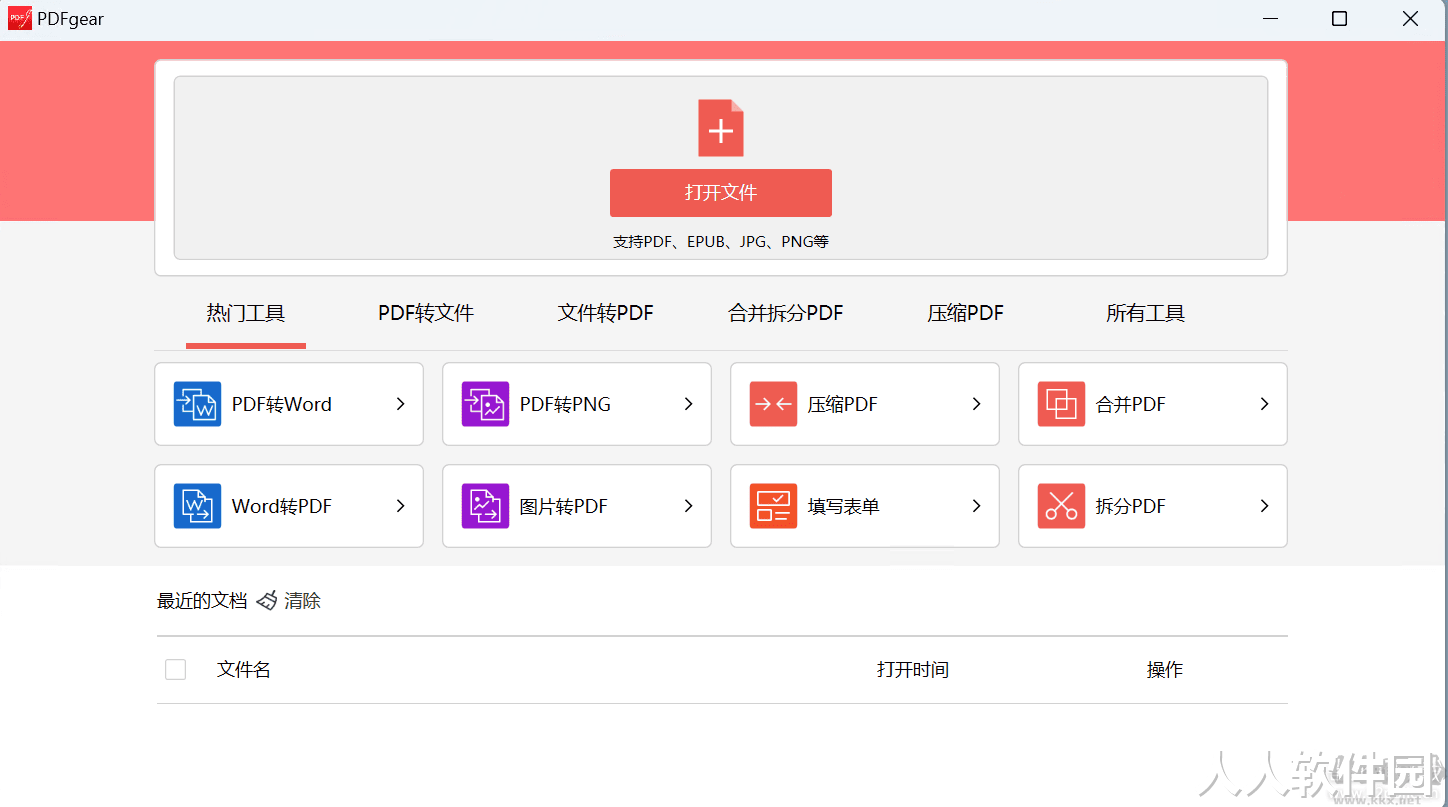Screen dimensions: 1448x807
Task: Expand the 图片转PDF card chevron
Action: (688, 506)
